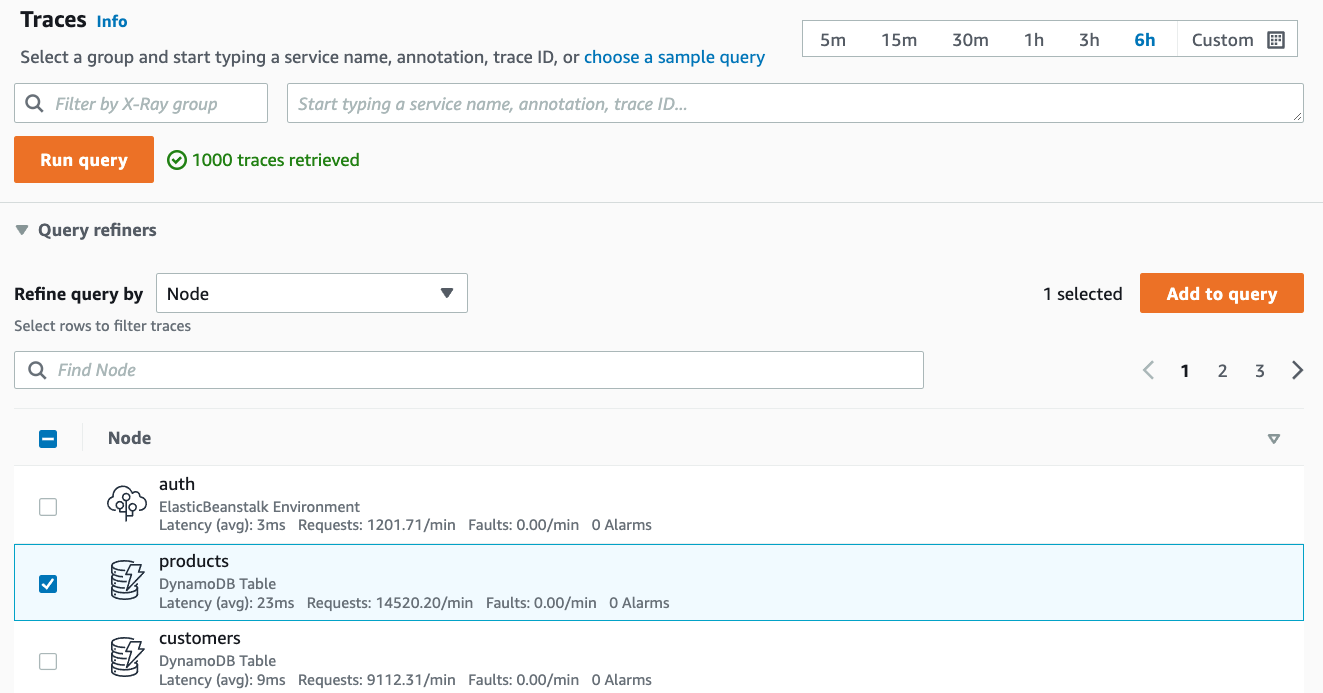Select the 1h time range
Image resolution: width=1323 pixels, height=693 pixels.
(x=1033, y=40)
